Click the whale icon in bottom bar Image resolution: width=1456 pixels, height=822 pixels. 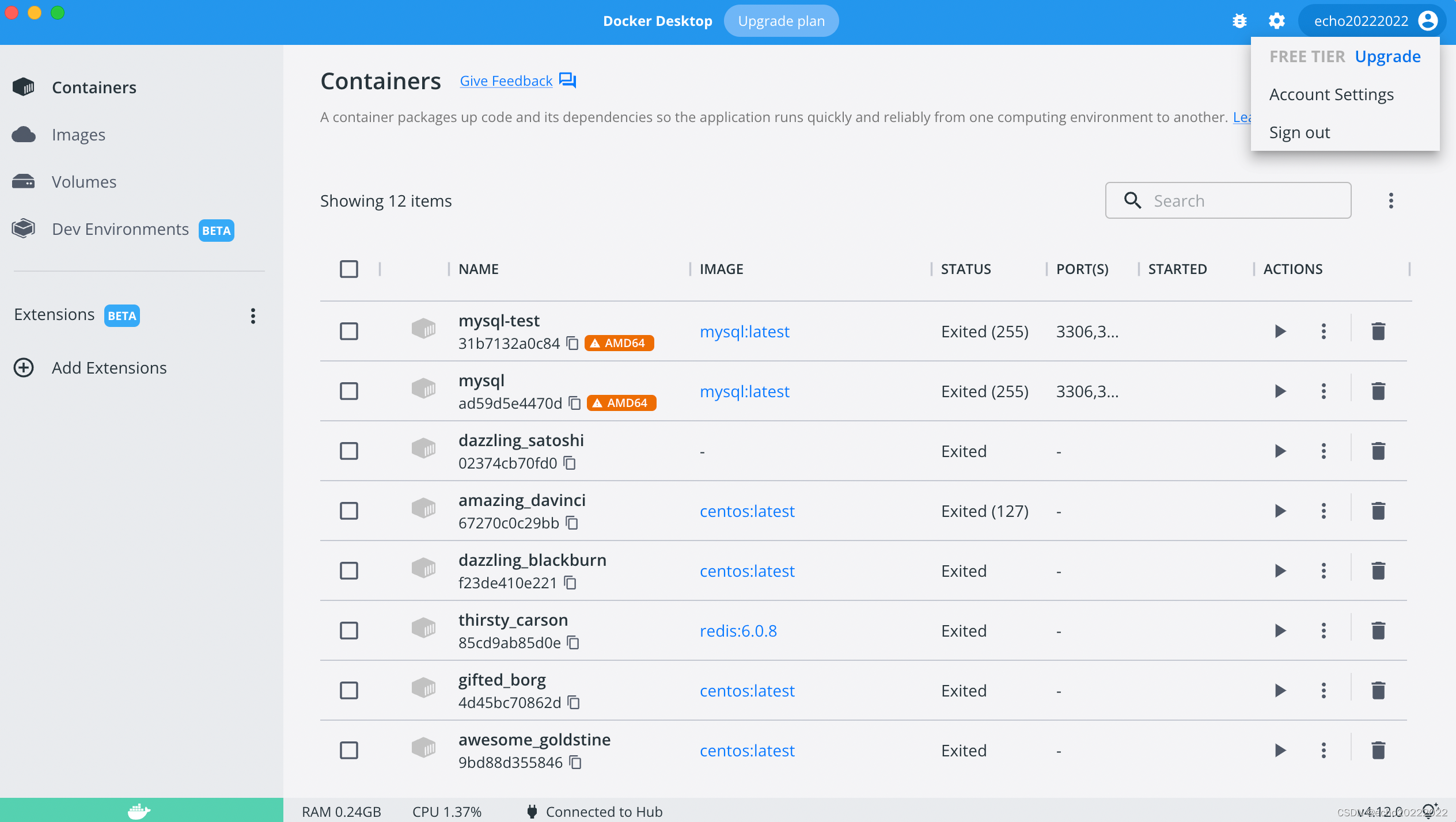pyautogui.click(x=139, y=810)
